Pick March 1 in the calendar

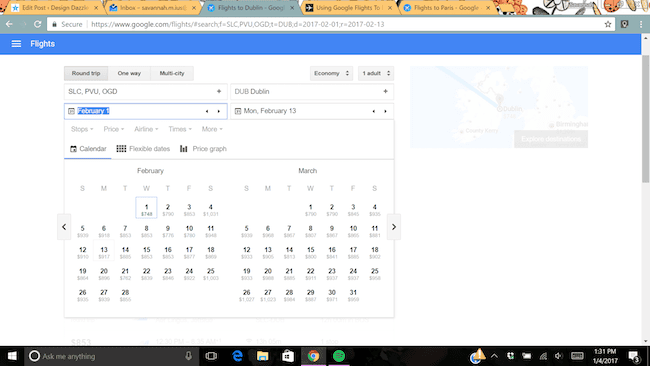click(310, 210)
